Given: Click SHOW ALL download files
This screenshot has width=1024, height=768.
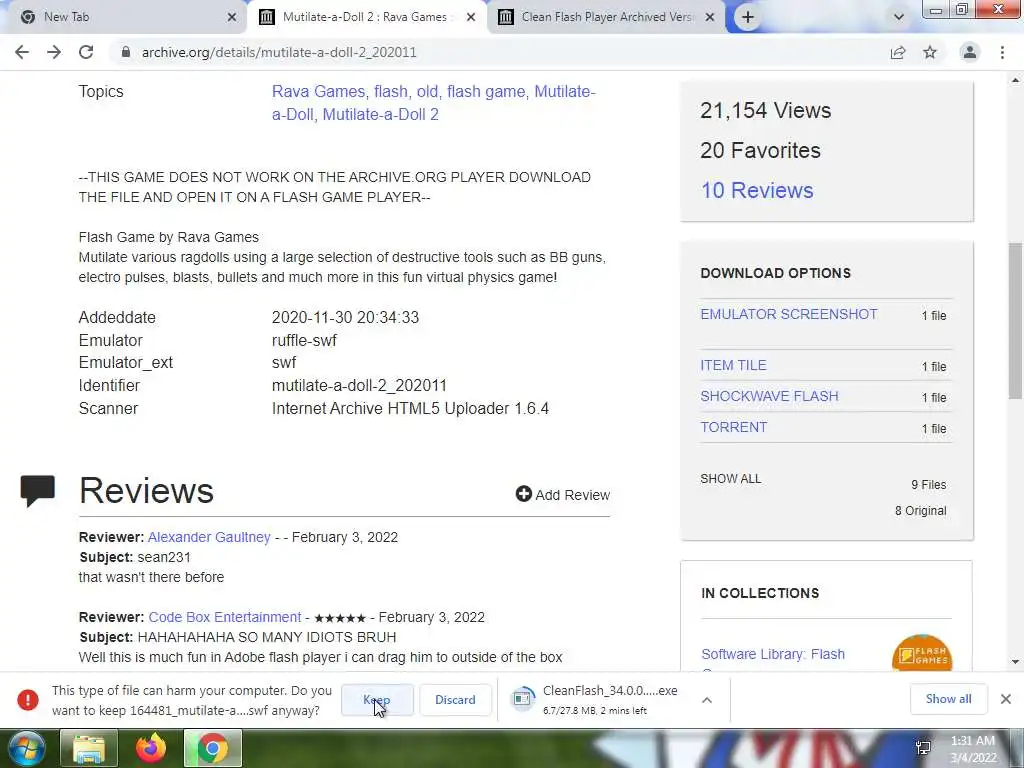Looking at the screenshot, I should coord(730,479).
